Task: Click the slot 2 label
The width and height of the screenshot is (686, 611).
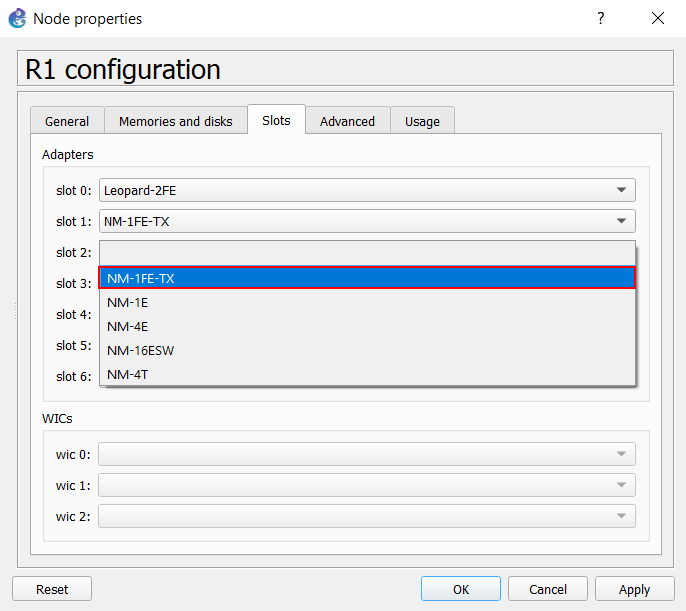Action: (74, 253)
